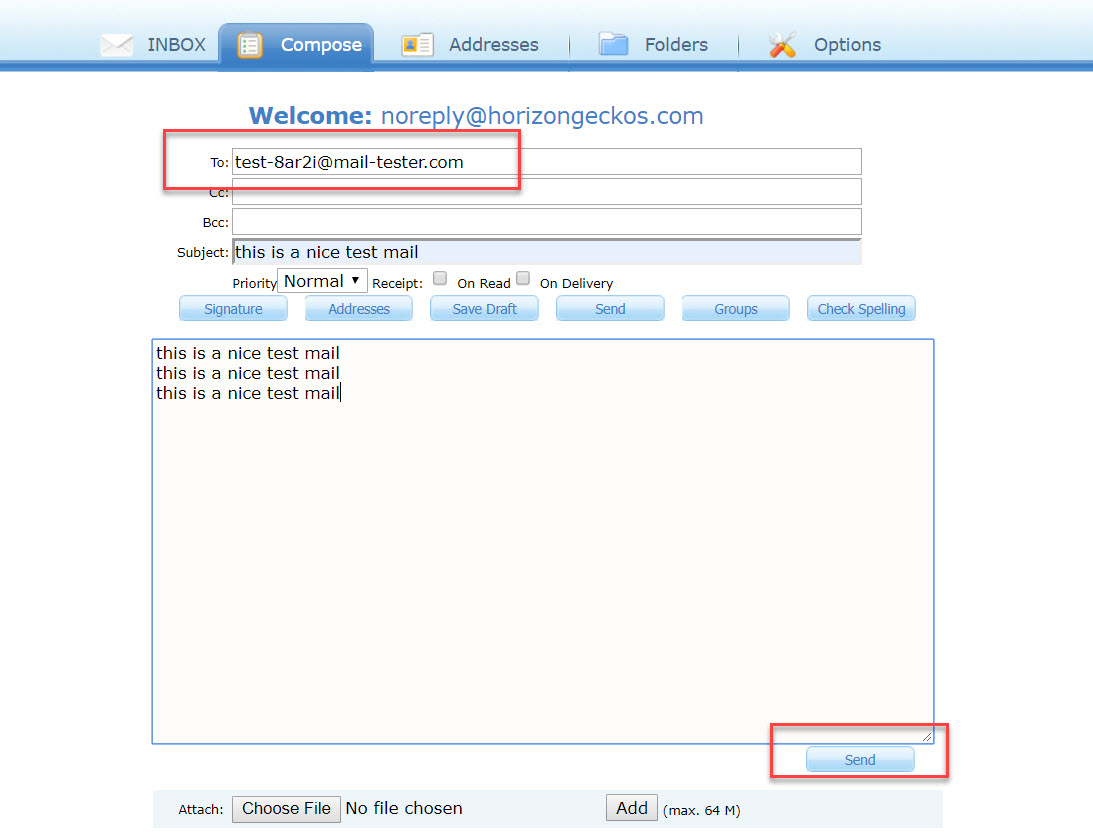Open the Priority dropdown
The image size is (1093, 838).
tap(322, 280)
